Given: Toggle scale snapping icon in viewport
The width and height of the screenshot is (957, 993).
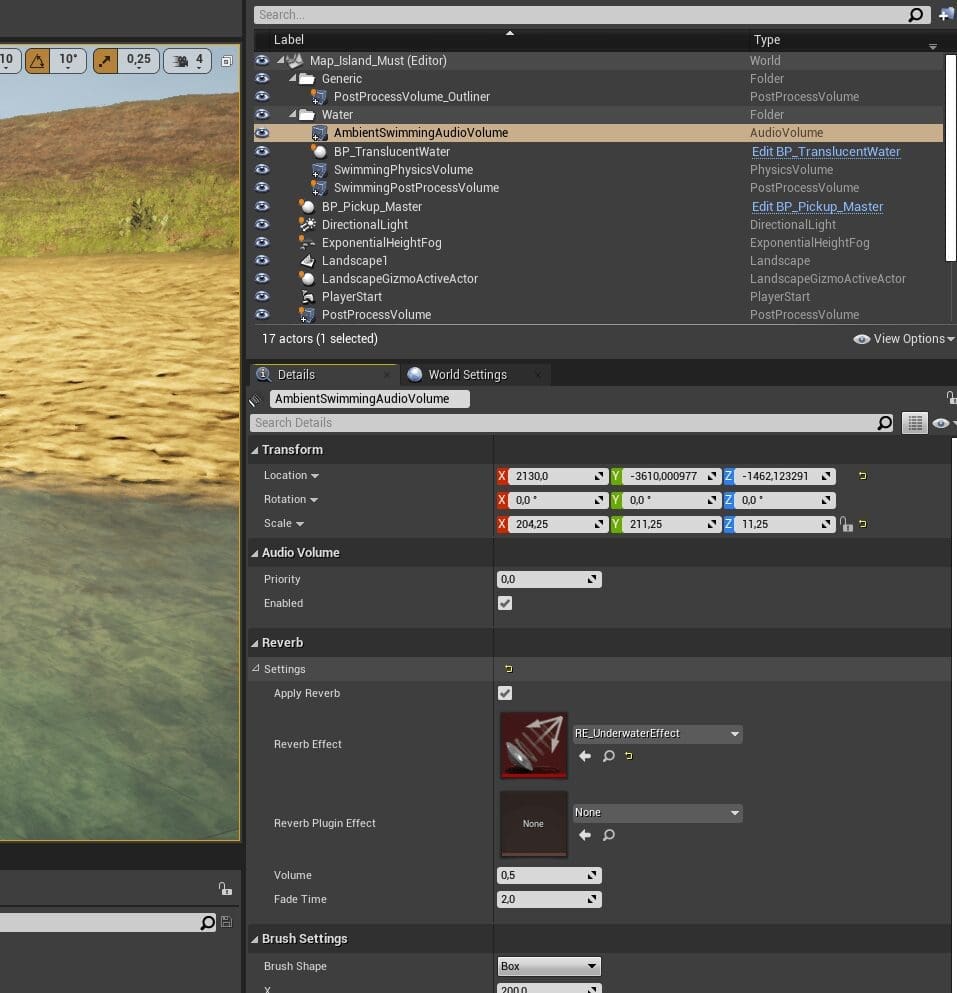Looking at the screenshot, I should pos(106,60).
